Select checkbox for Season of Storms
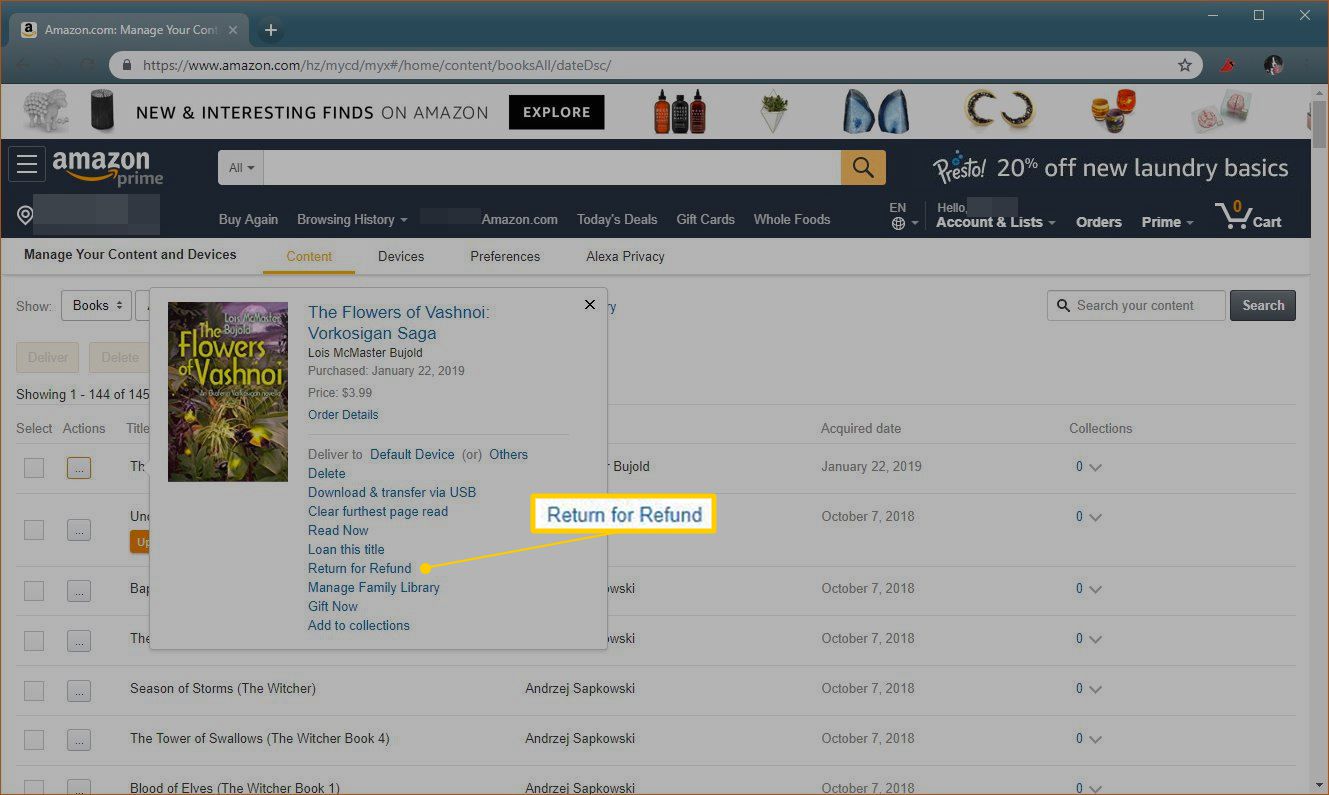This screenshot has width=1329, height=795. click(34, 690)
